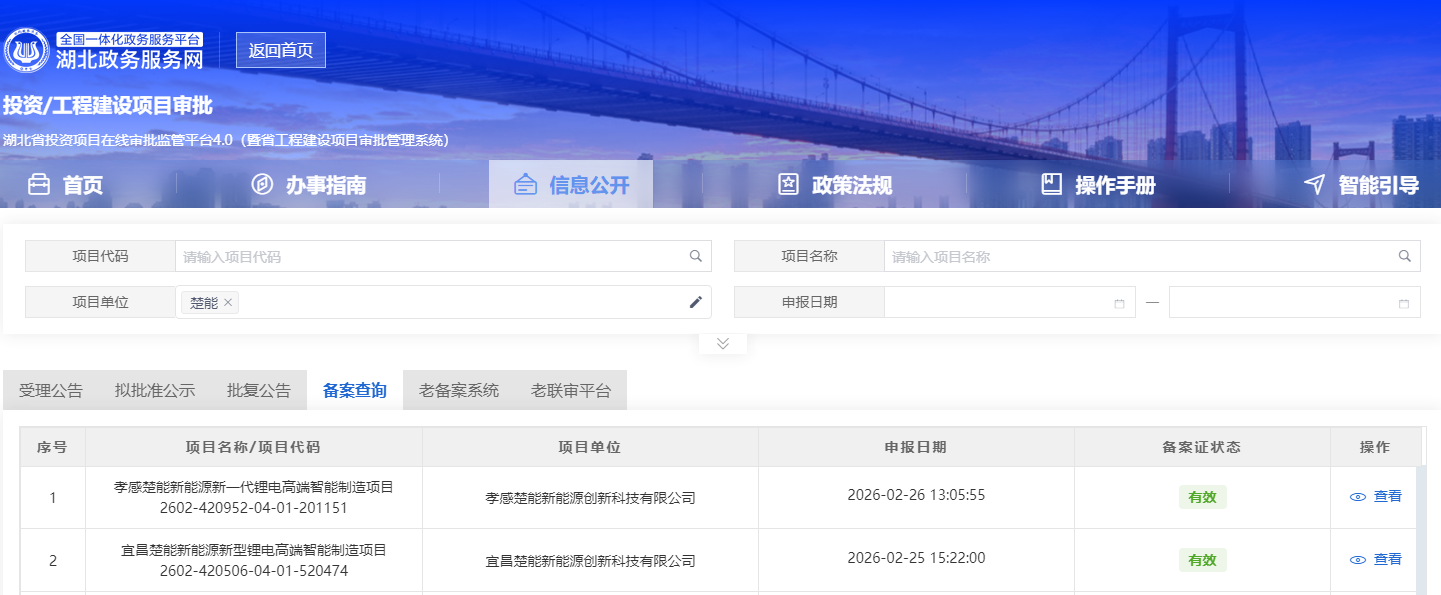This screenshot has height=595, width=1441.
Task: Click the pencil edit icon in 项目单位 field
Action: (696, 302)
